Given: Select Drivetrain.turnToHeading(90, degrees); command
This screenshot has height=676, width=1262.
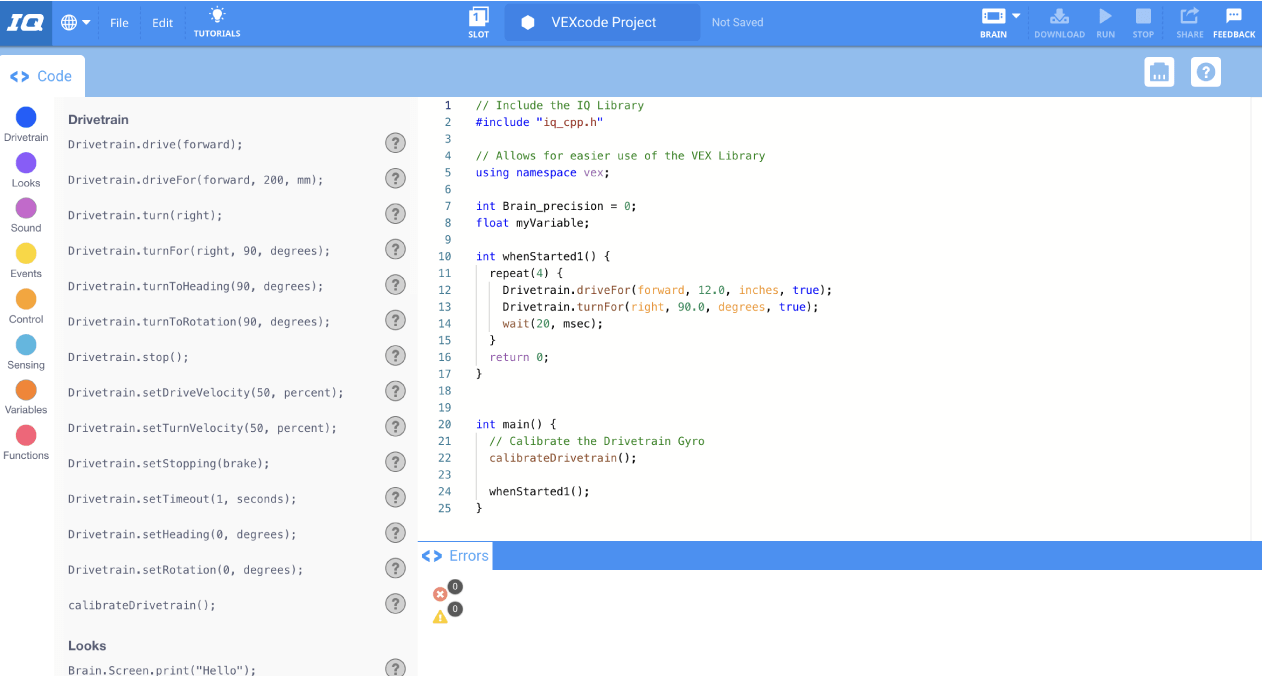Looking at the screenshot, I should pos(196,286).
